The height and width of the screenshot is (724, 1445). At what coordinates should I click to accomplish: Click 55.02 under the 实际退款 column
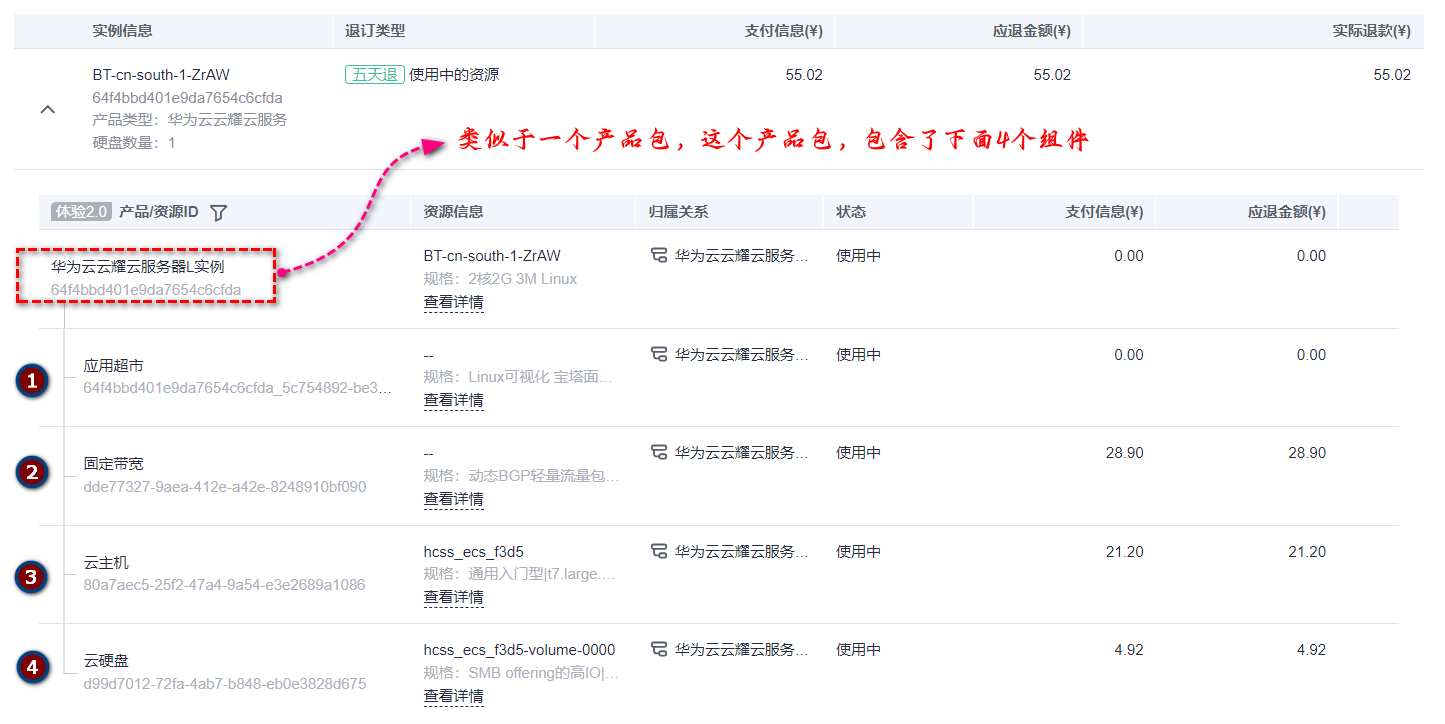click(x=1392, y=75)
